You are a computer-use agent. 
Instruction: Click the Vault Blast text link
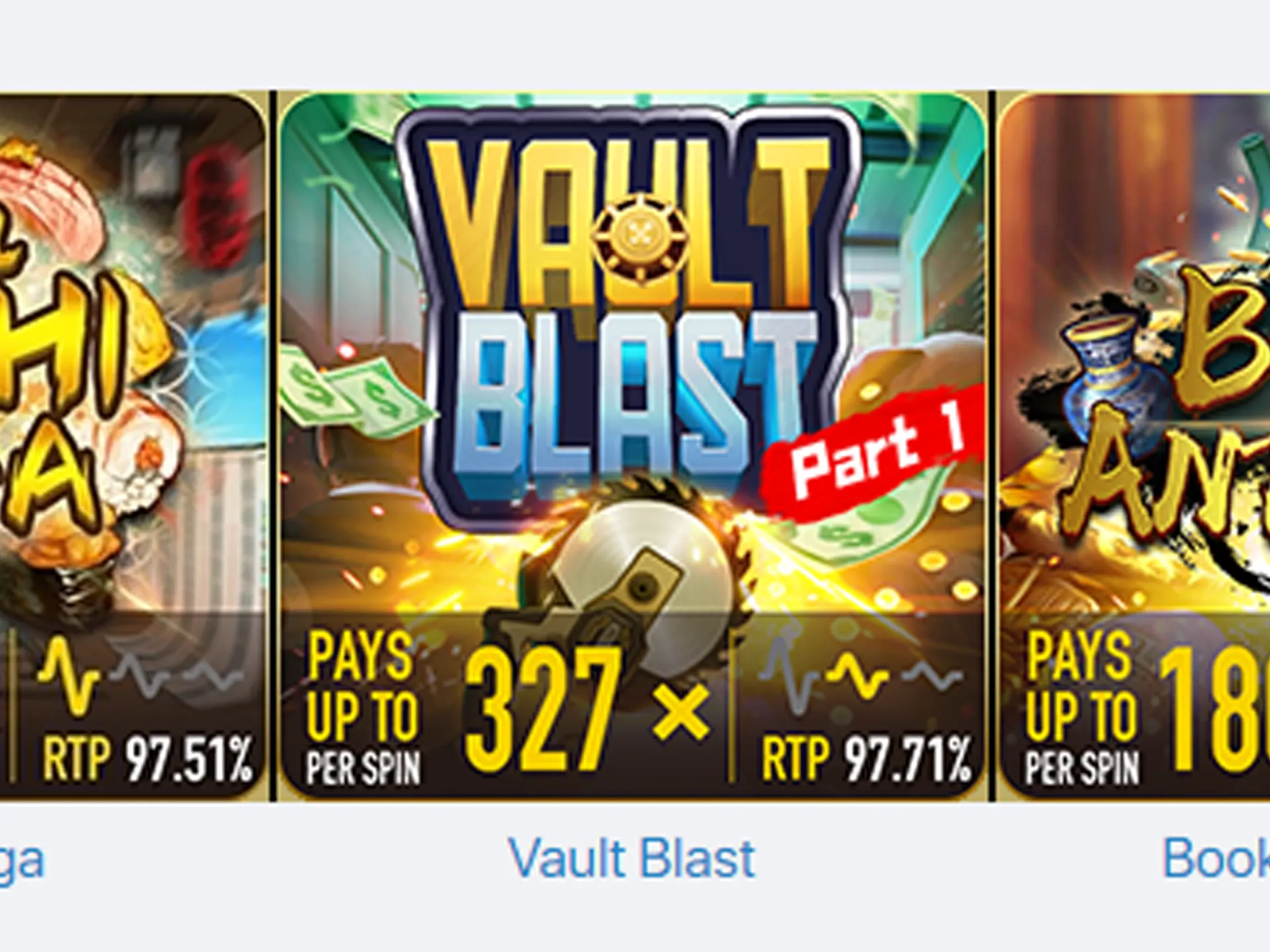point(632,859)
